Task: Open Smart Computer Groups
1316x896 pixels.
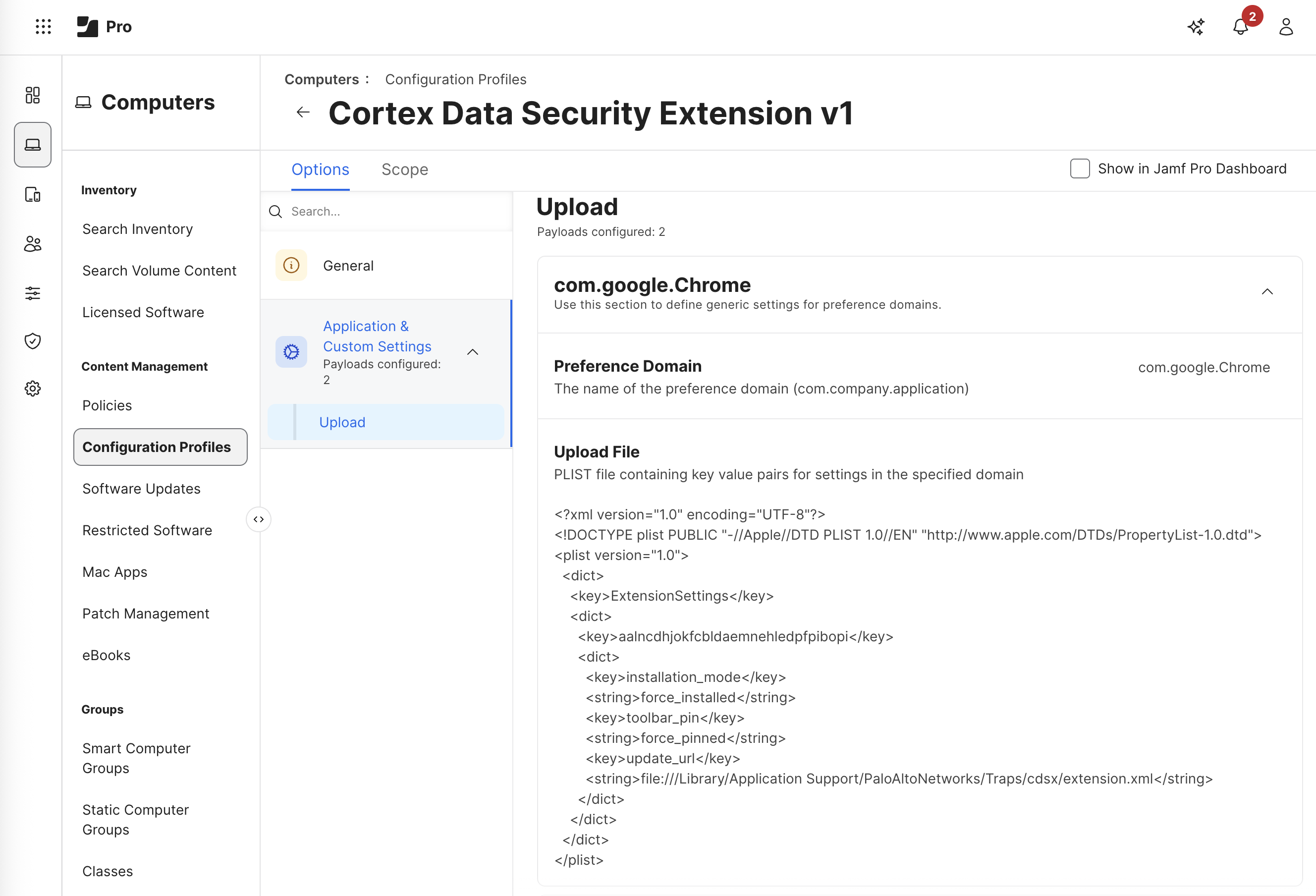Action: [136, 758]
